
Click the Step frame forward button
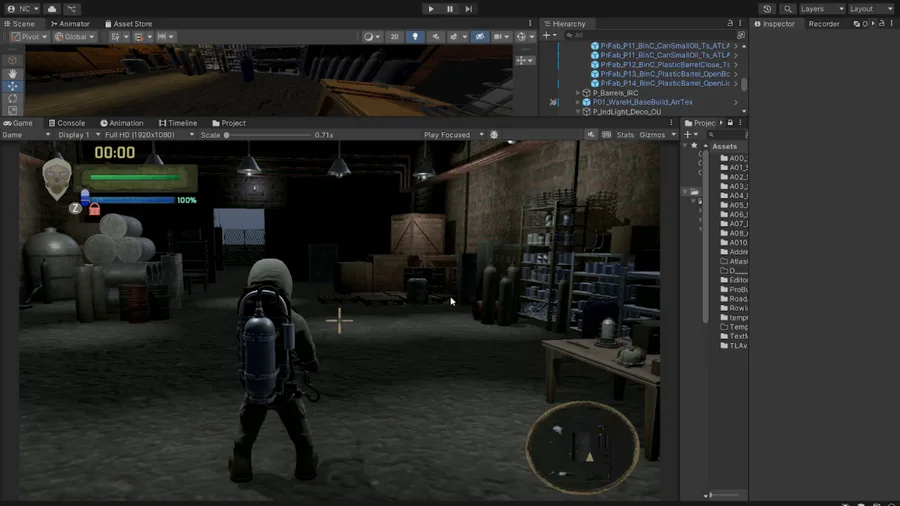pyautogui.click(x=468, y=9)
